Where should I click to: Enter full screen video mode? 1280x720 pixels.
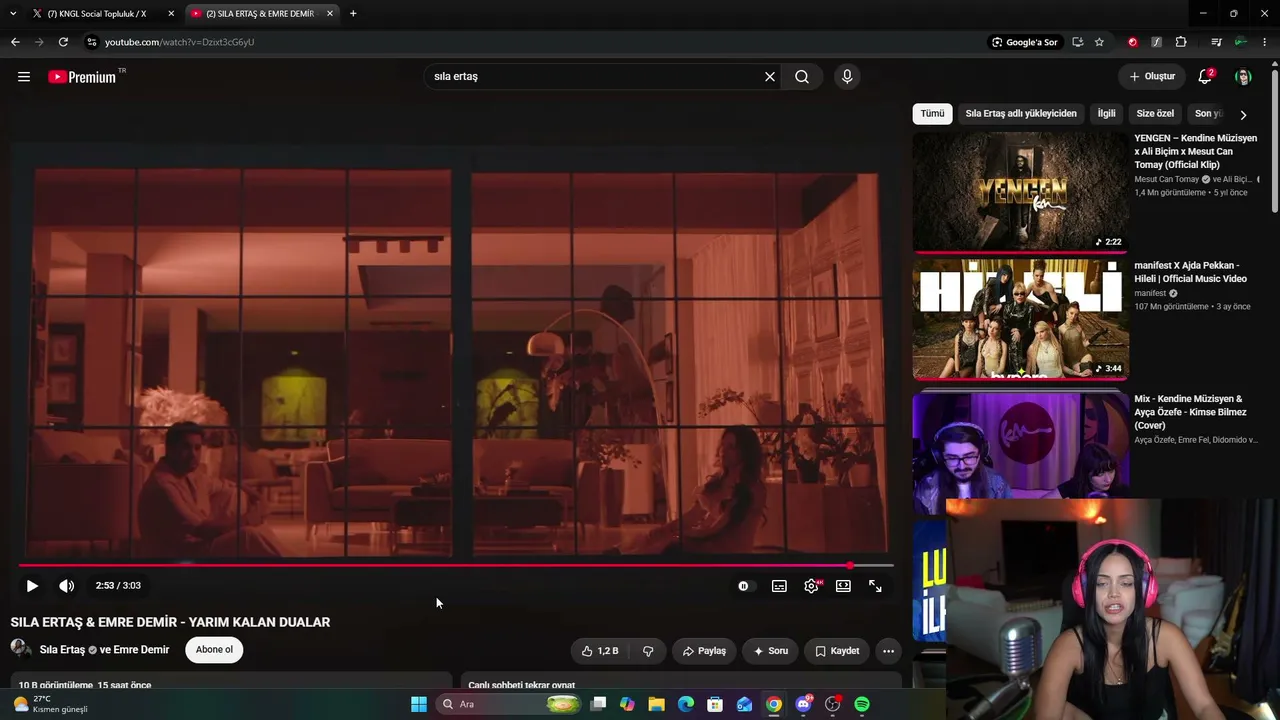click(875, 586)
